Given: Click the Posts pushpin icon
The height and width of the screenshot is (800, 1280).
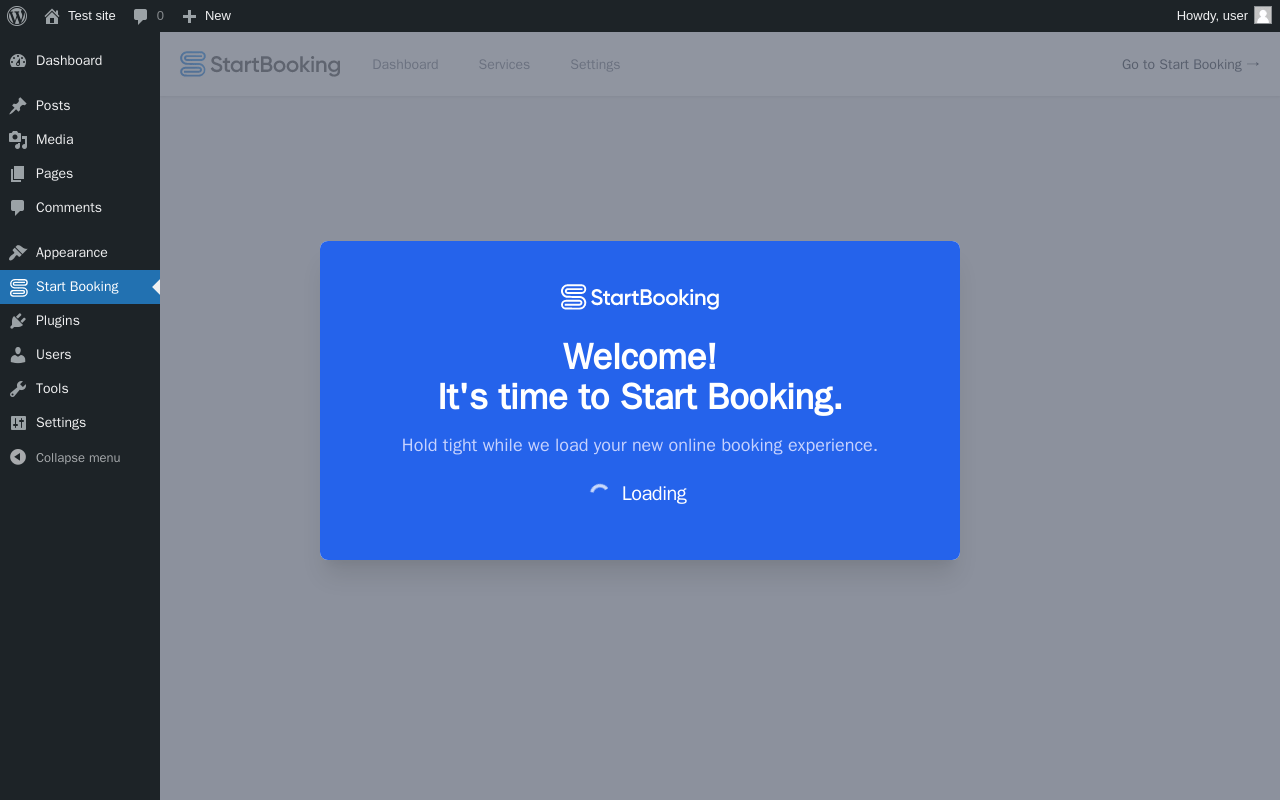Looking at the screenshot, I should 18,106.
